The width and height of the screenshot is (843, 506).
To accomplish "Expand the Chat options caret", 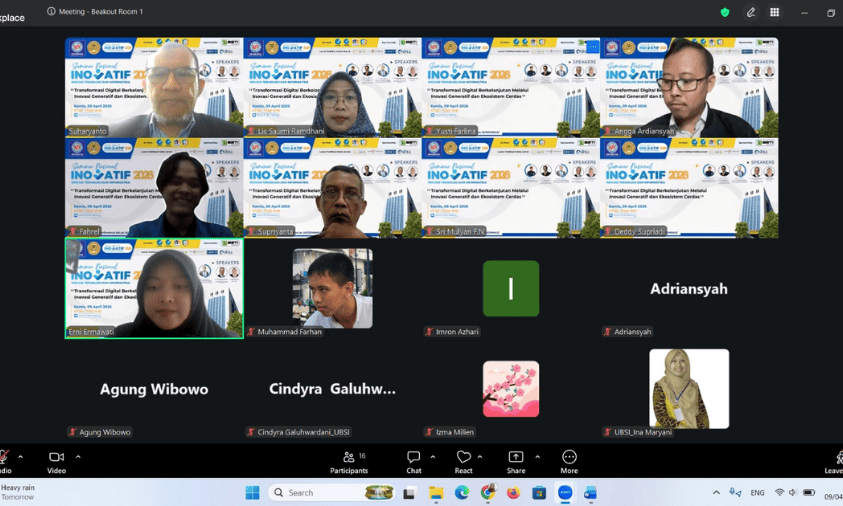I will [433, 456].
